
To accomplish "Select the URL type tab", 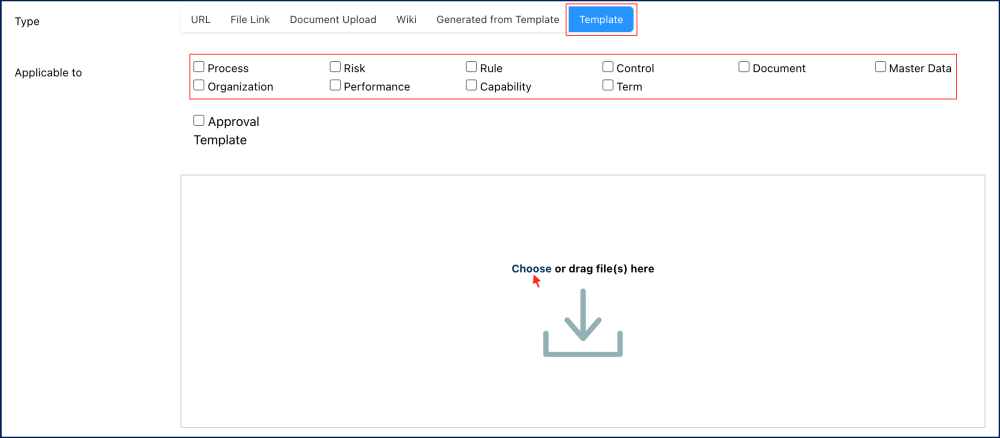I will coord(200,19).
